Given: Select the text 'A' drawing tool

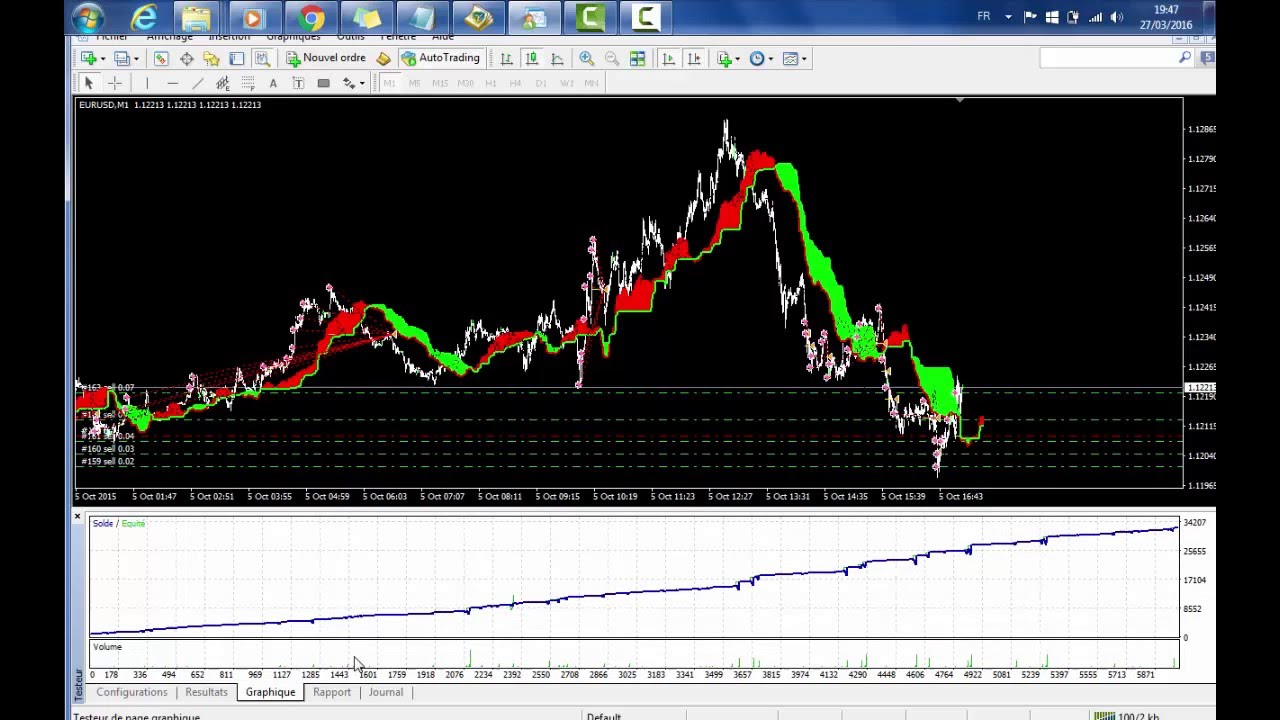Looking at the screenshot, I should pos(273,83).
